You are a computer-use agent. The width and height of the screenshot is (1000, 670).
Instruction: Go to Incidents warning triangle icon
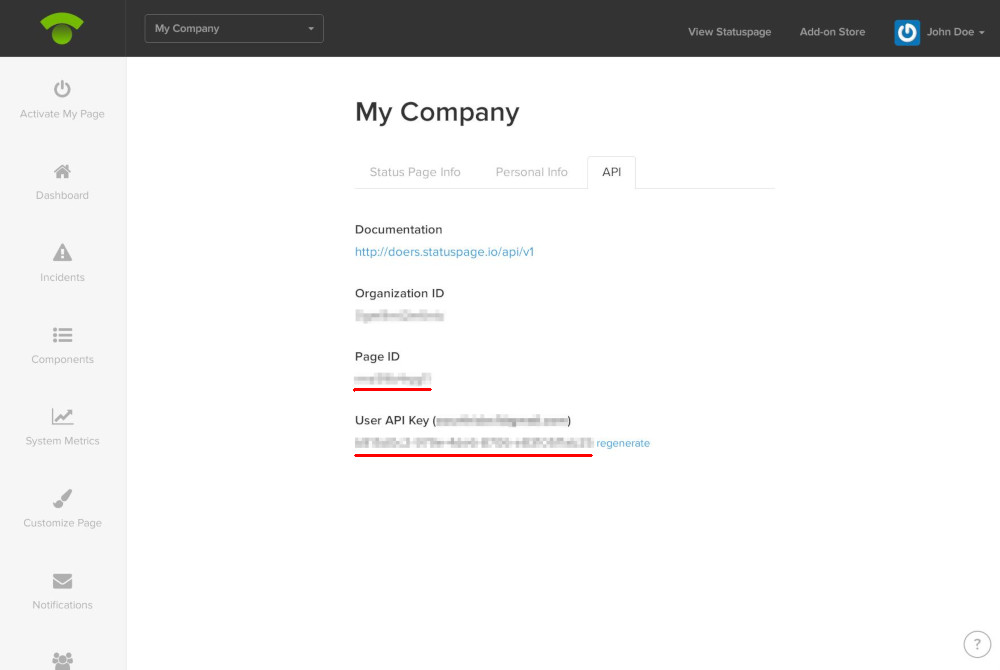(62, 253)
